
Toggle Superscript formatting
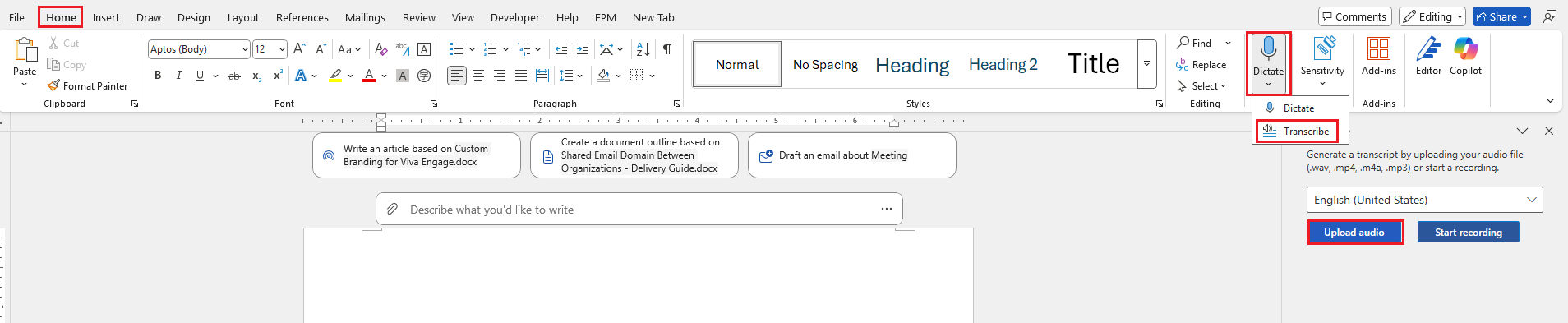coord(278,76)
